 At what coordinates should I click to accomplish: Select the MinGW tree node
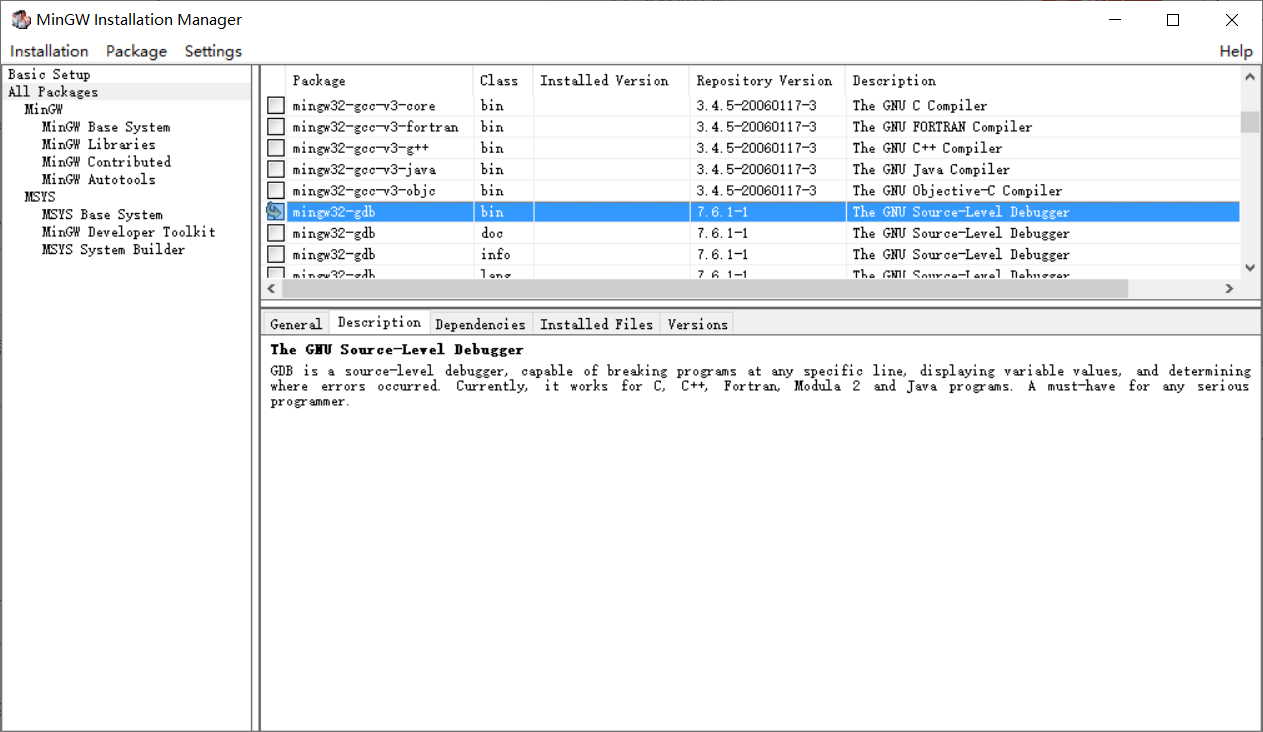44,109
